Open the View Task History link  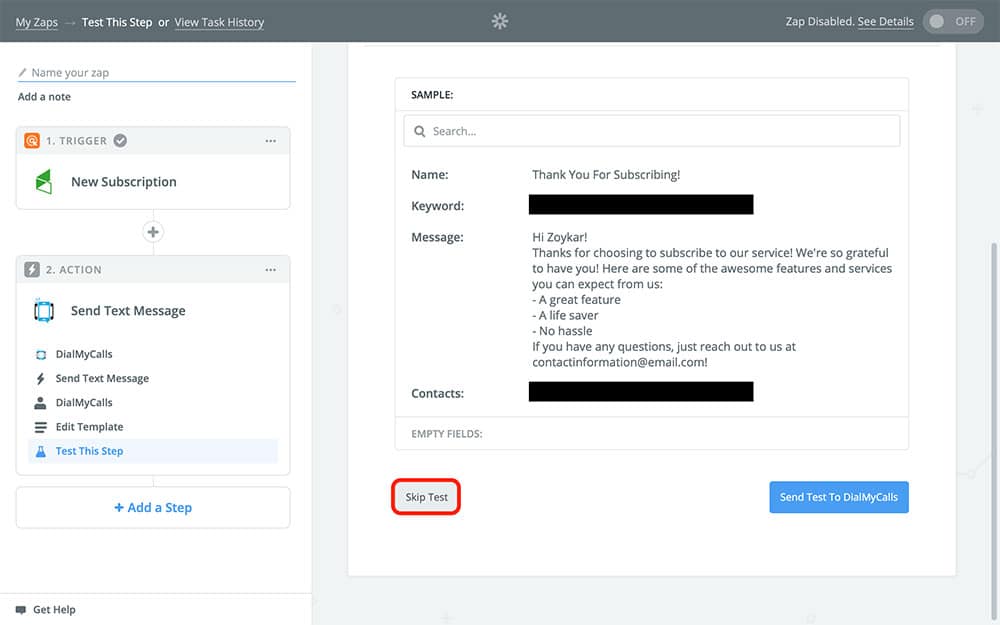coord(219,22)
